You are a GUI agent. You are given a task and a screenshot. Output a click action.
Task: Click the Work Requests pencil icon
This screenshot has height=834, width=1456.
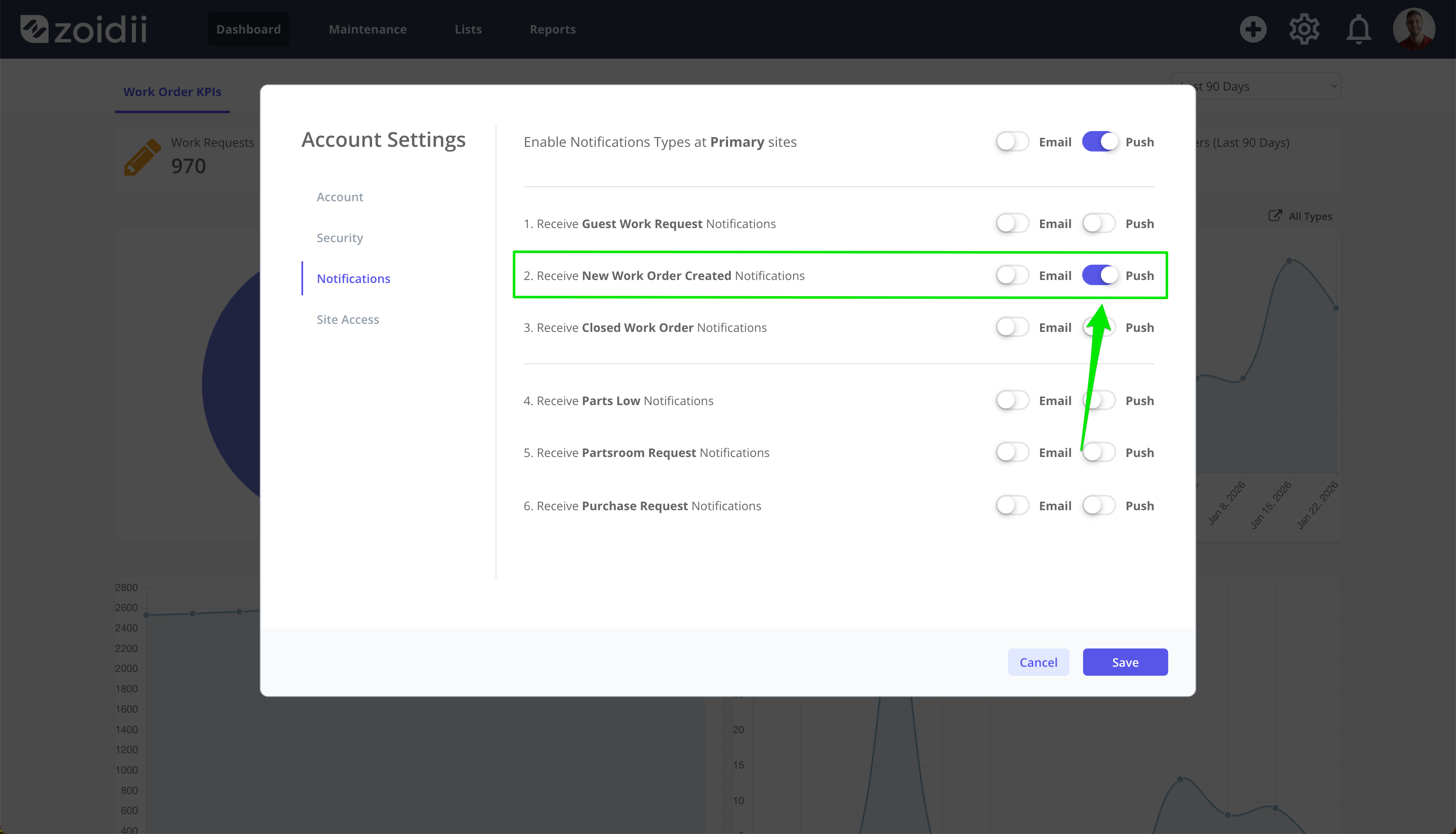pos(142,157)
